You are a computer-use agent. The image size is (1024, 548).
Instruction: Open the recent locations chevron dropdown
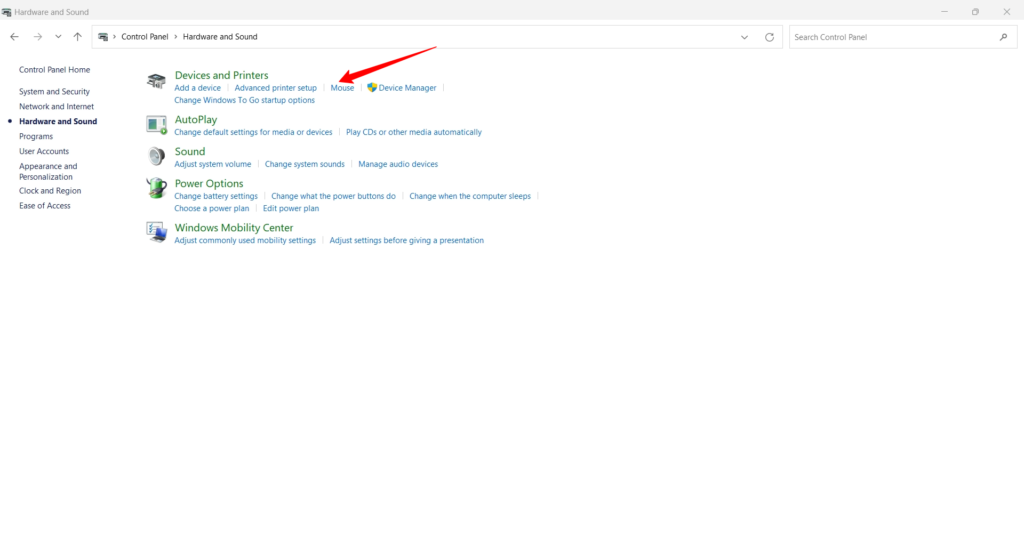click(x=58, y=37)
